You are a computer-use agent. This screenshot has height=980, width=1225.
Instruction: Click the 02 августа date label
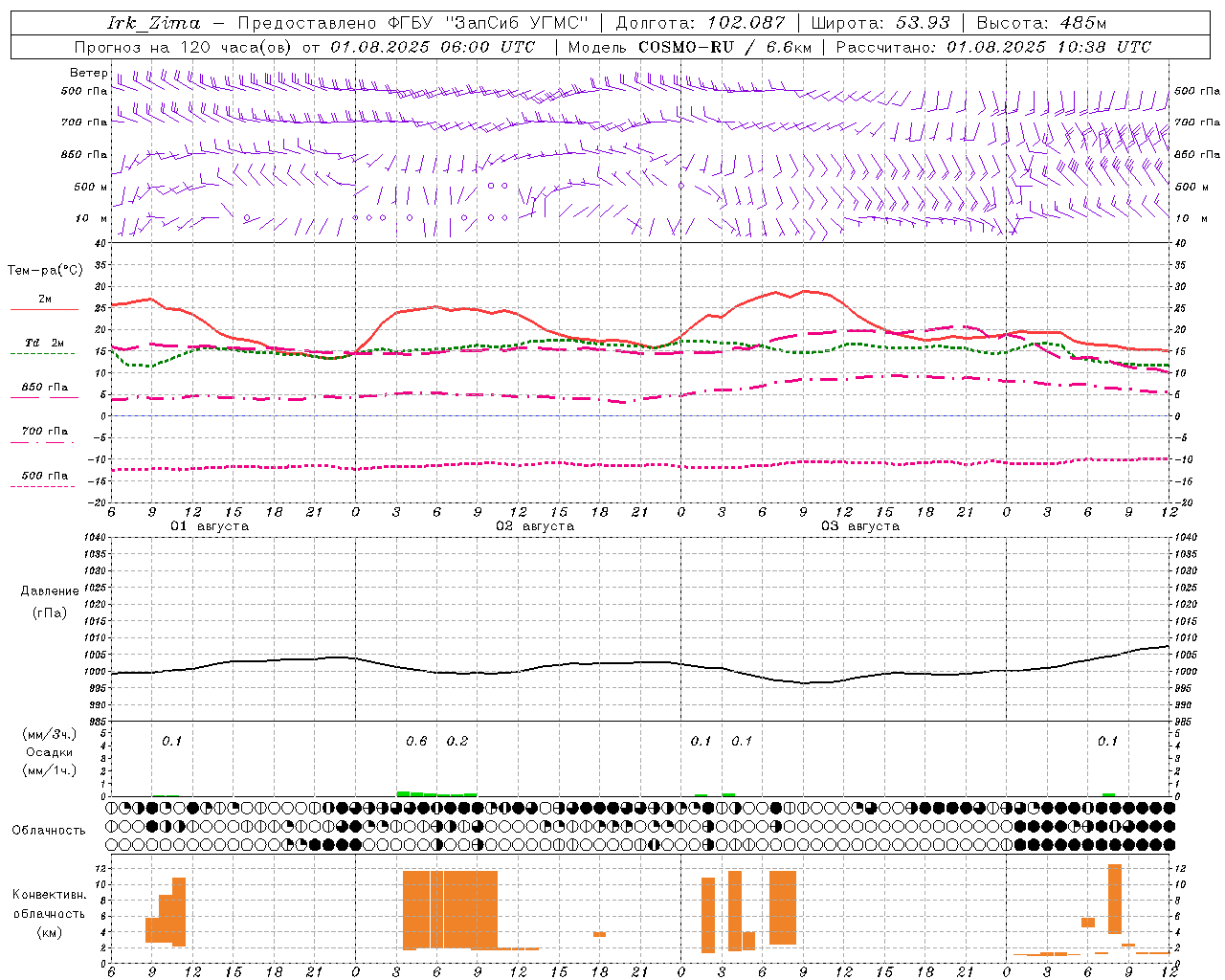(x=535, y=526)
